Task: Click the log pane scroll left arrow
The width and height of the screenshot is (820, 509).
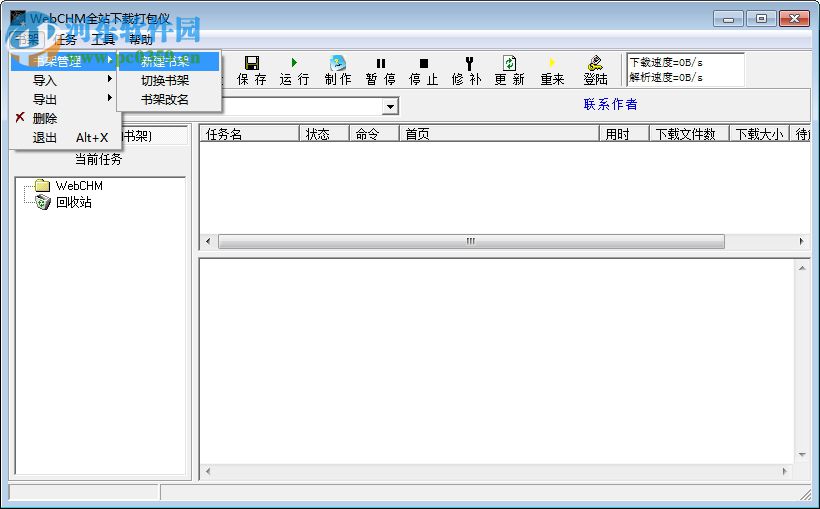Action: [x=208, y=471]
